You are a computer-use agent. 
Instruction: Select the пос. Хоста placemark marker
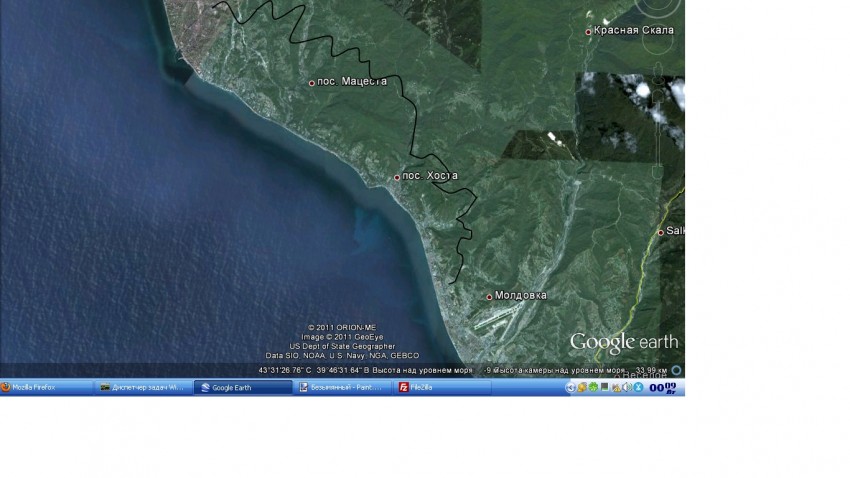click(x=397, y=177)
